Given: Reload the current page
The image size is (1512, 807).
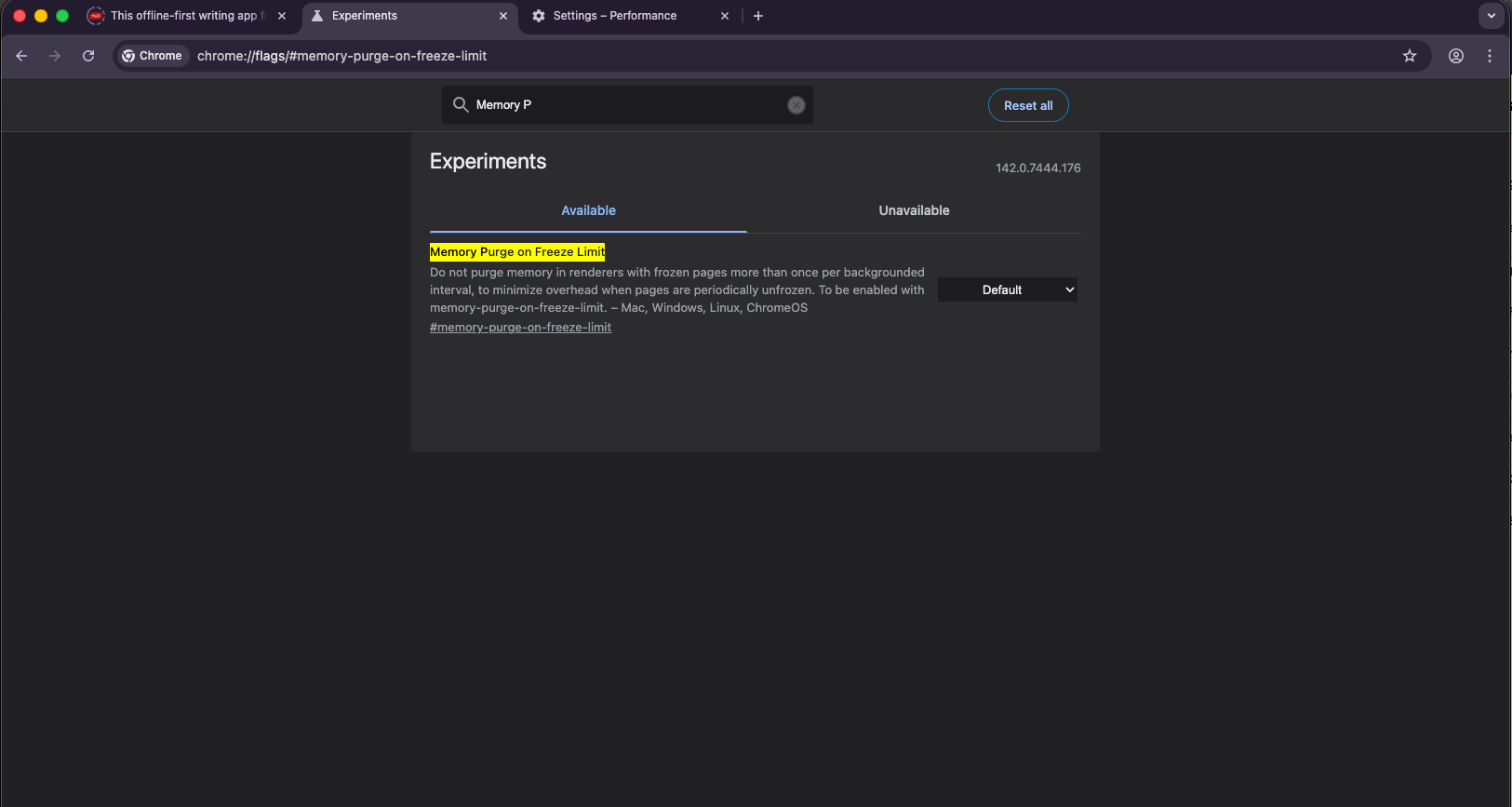Looking at the screenshot, I should (x=88, y=56).
